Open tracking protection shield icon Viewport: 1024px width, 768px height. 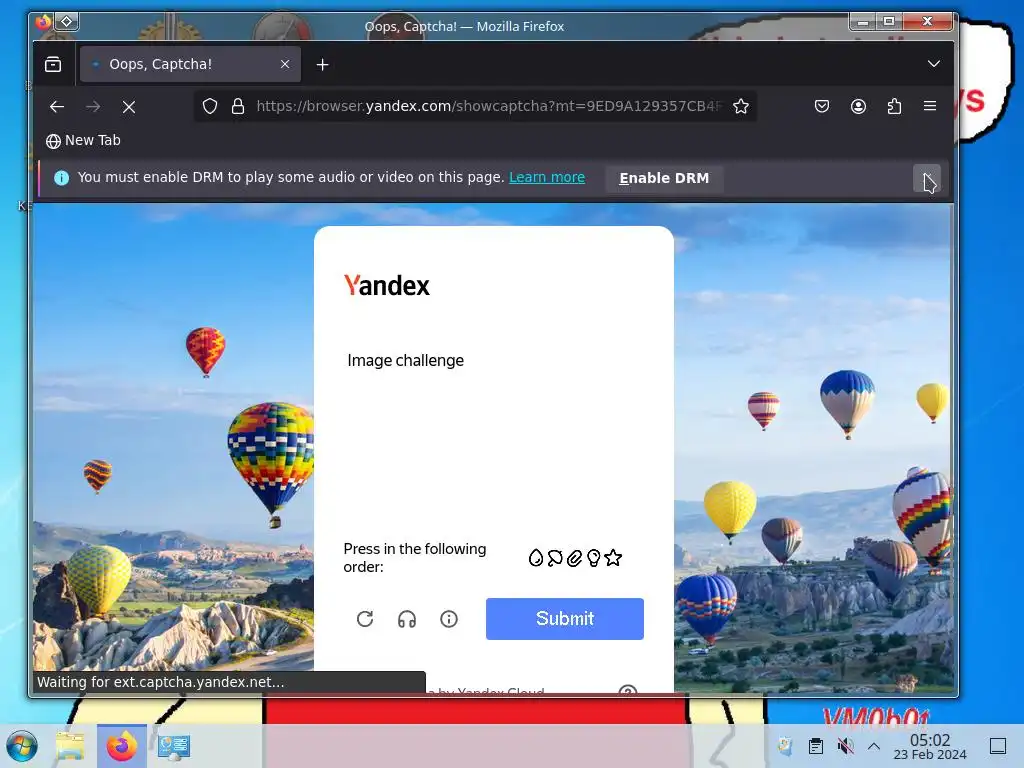tap(210, 106)
